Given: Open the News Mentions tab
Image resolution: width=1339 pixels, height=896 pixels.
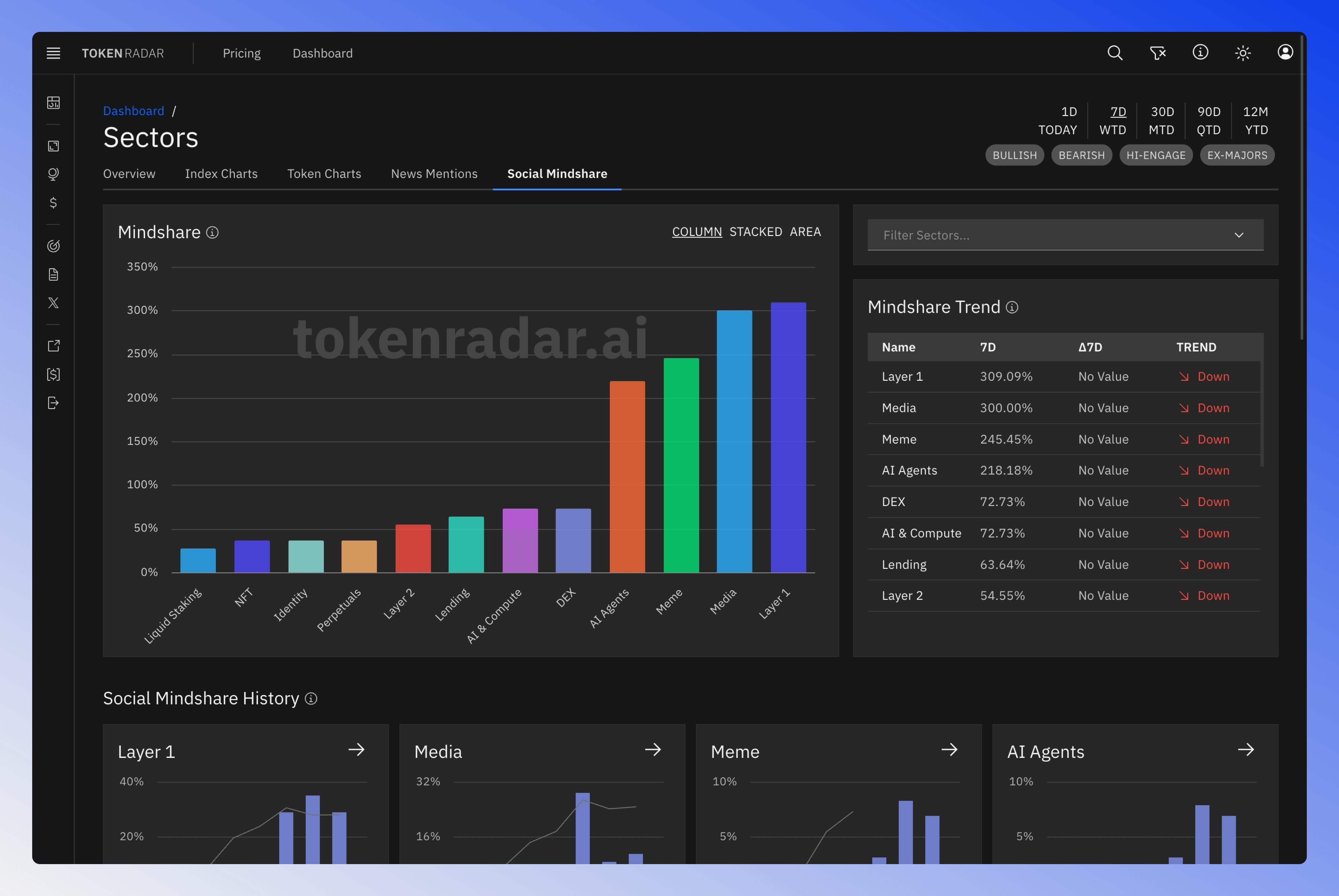Looking at the screenshot, I should coord(434,174).
